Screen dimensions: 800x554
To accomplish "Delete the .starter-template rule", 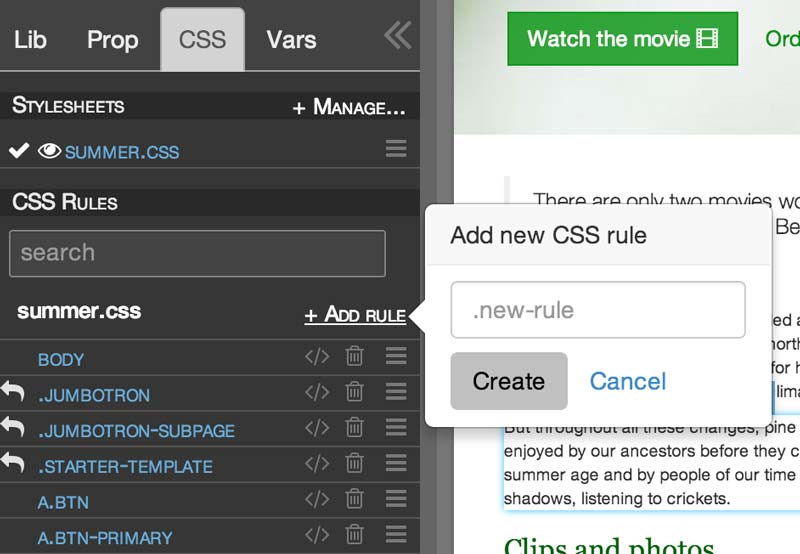I will (x=355, y=463).
